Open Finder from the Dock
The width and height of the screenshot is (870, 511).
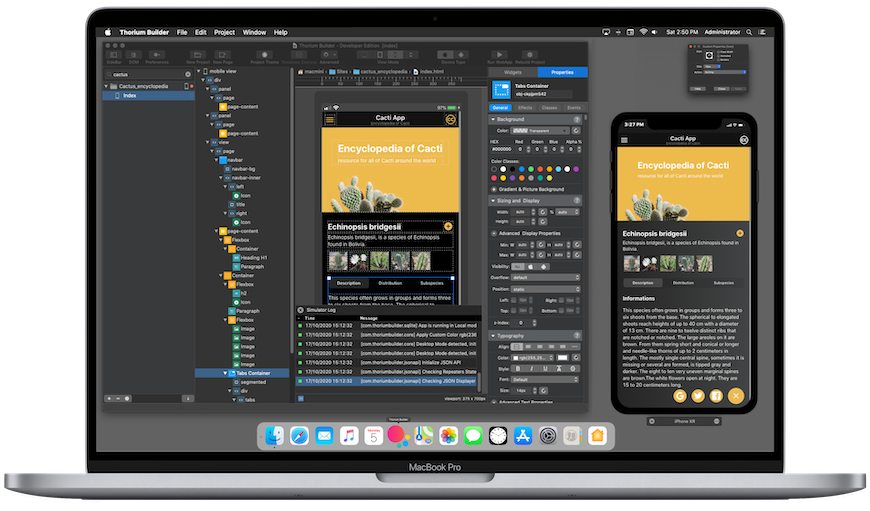point(274,436)
